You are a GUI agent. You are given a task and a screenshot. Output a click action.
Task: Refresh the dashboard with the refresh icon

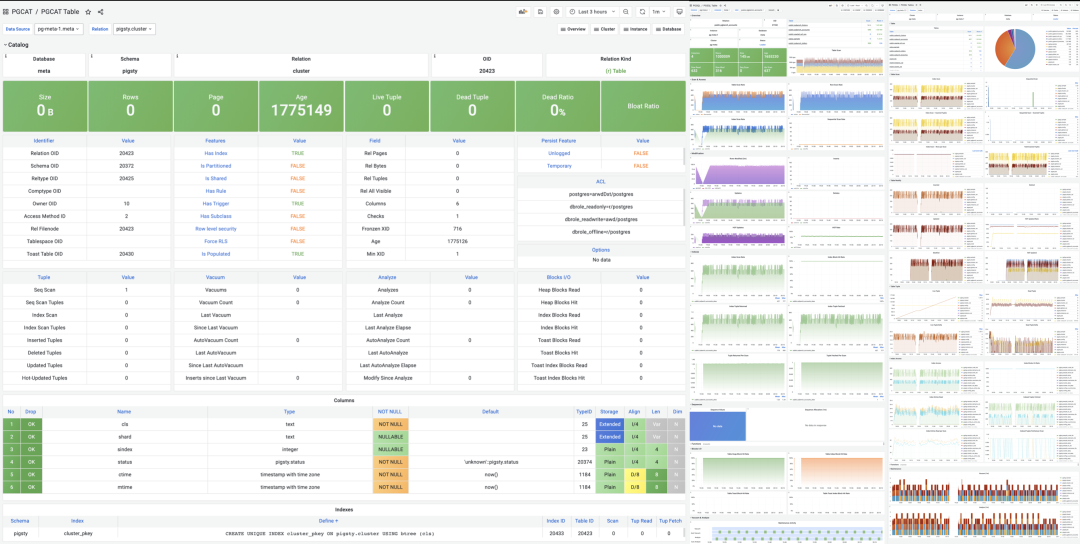coord(644,11)
